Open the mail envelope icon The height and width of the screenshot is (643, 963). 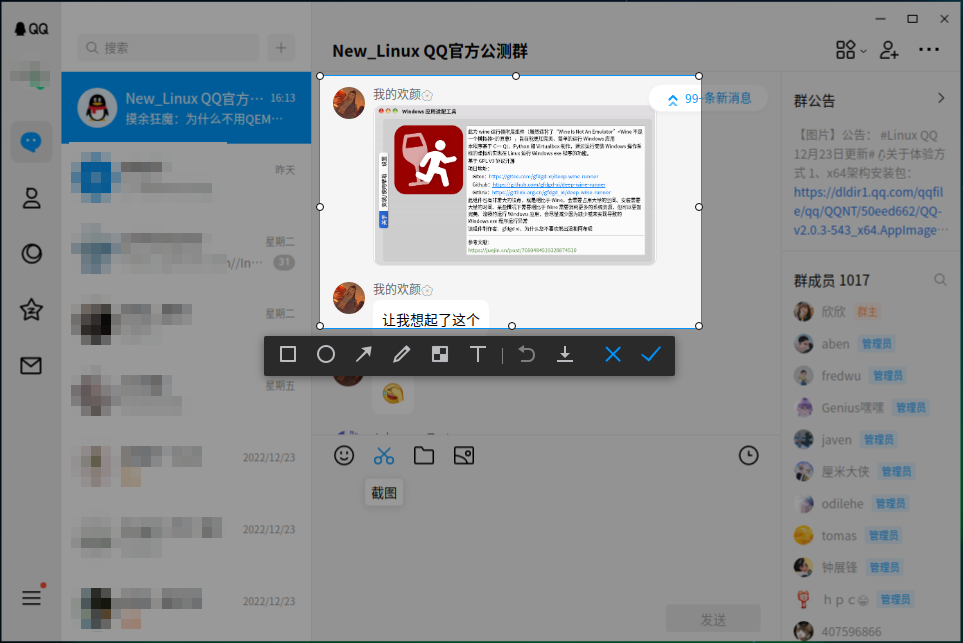pyautogui.click(x=31, y=366)
